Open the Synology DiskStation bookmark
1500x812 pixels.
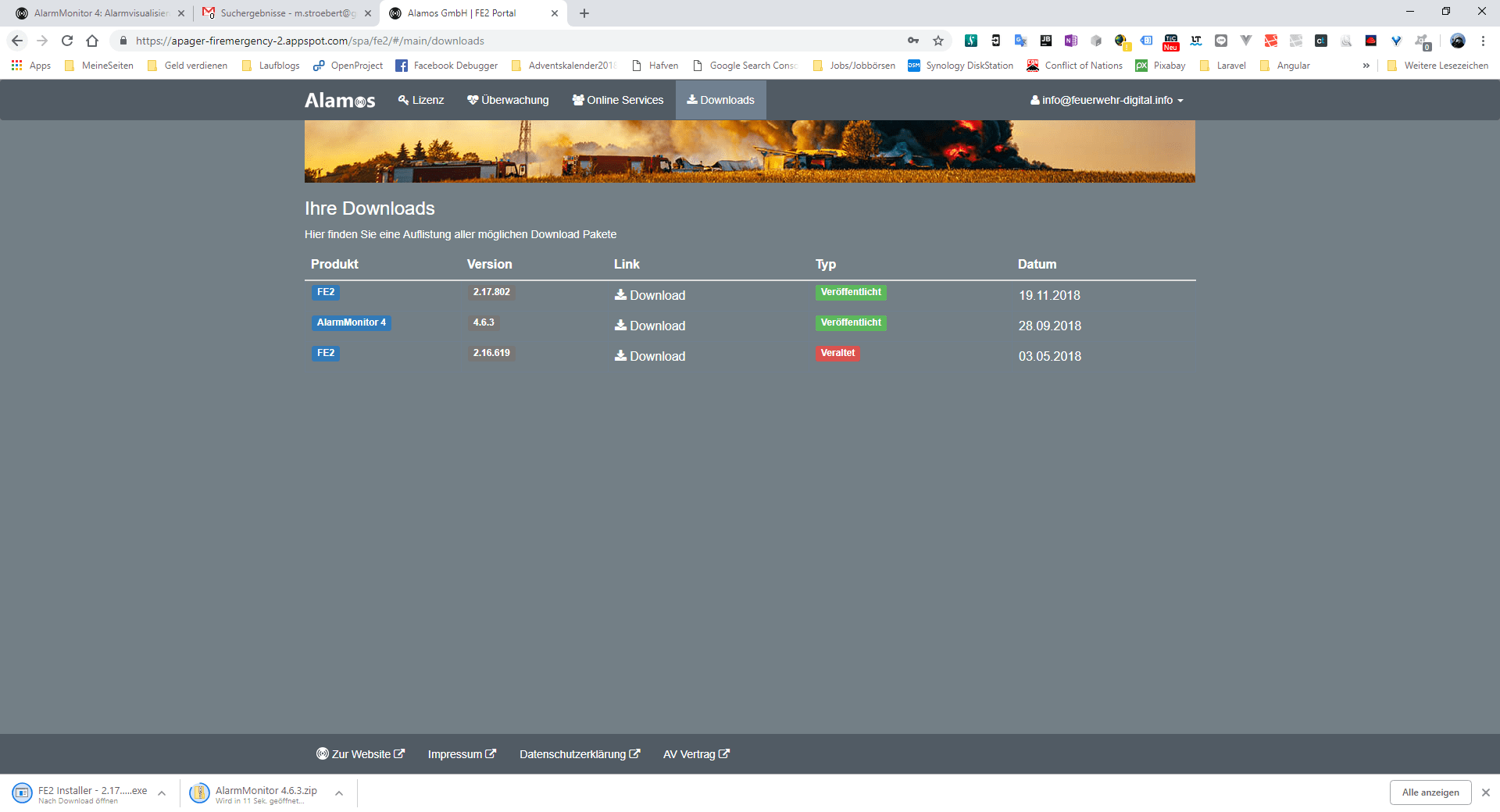point(961,66)
